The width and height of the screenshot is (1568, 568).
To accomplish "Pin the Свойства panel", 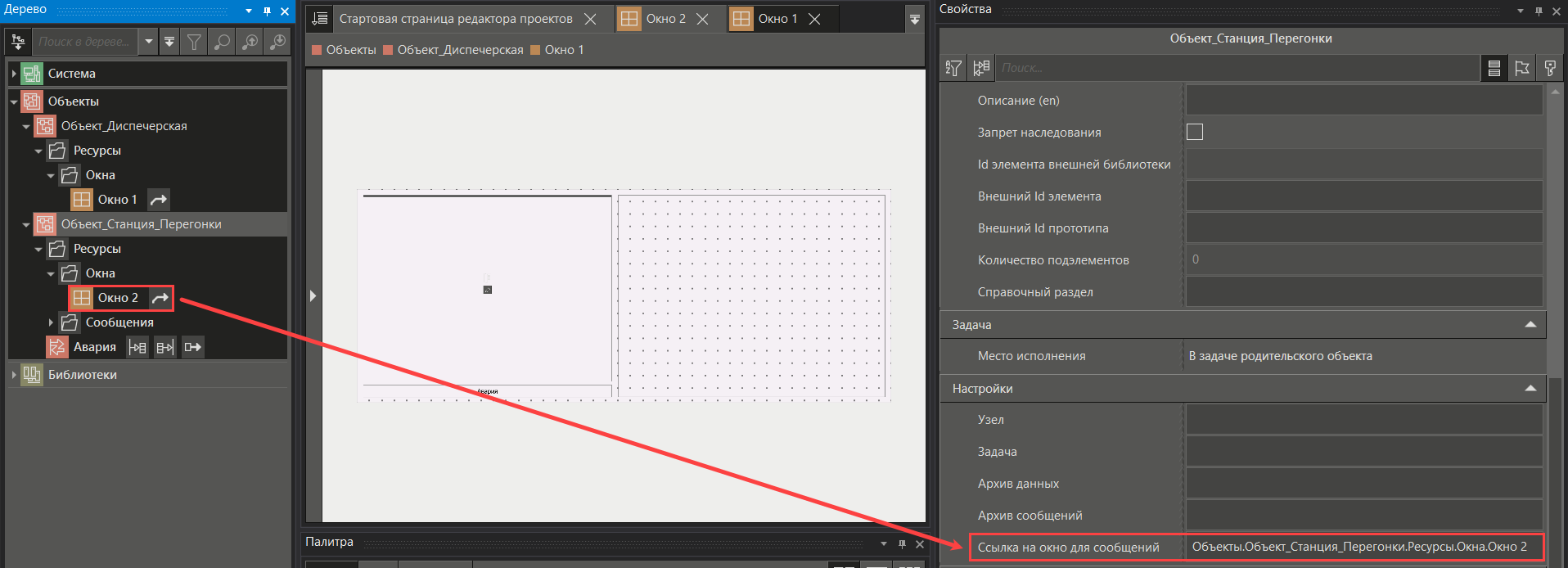I will tap(1539, 11).
